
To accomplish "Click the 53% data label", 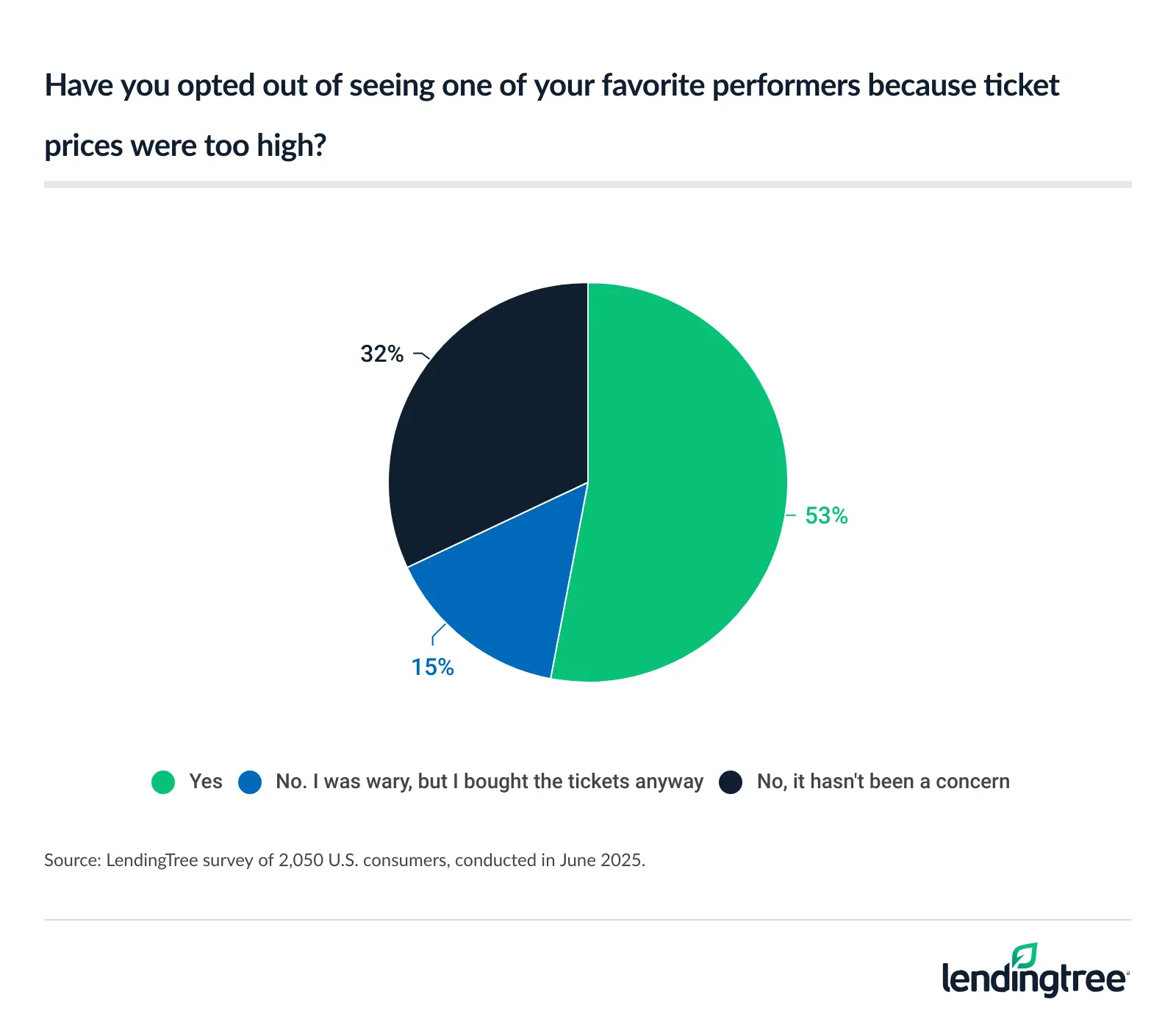I will 826,516.
